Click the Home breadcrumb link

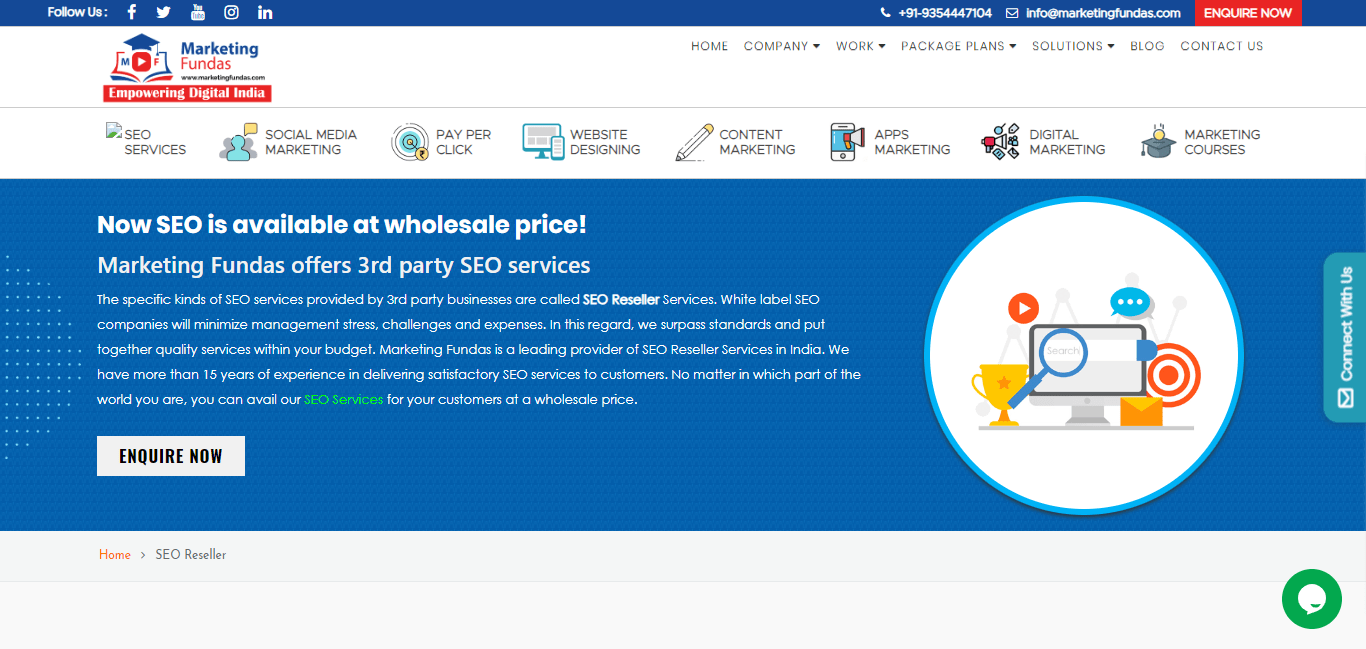[x=115, y=555]
